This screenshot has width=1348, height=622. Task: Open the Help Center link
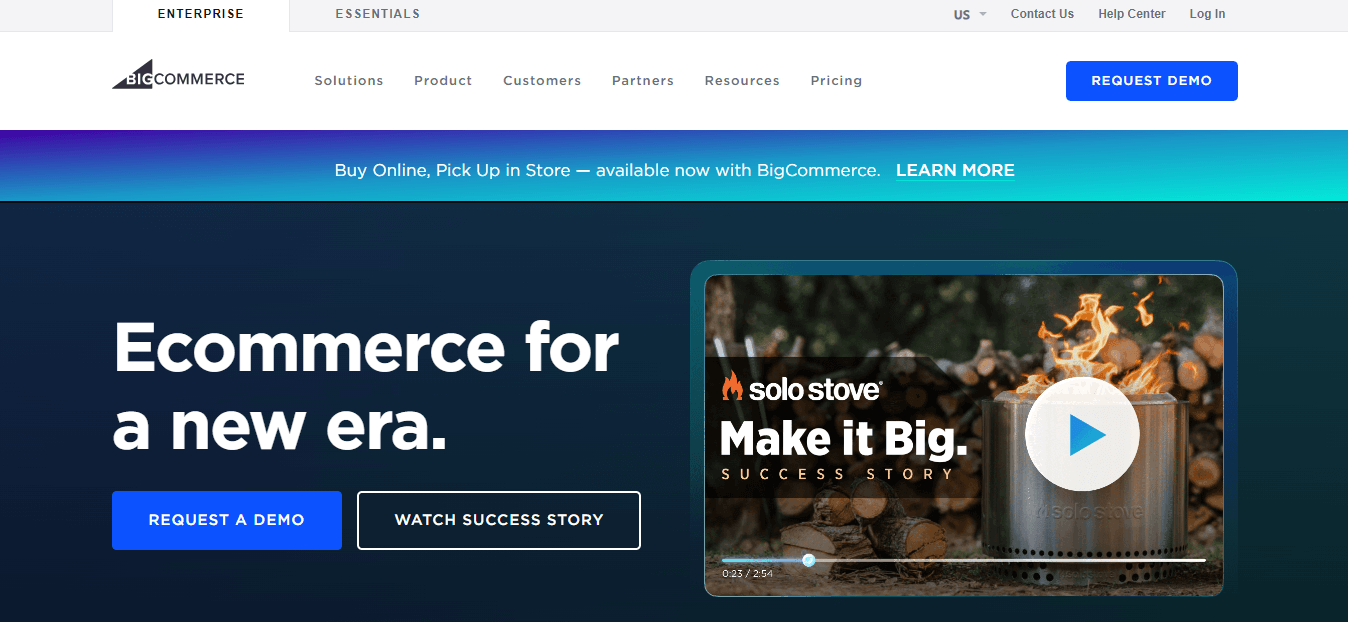tap(1132, 14)
